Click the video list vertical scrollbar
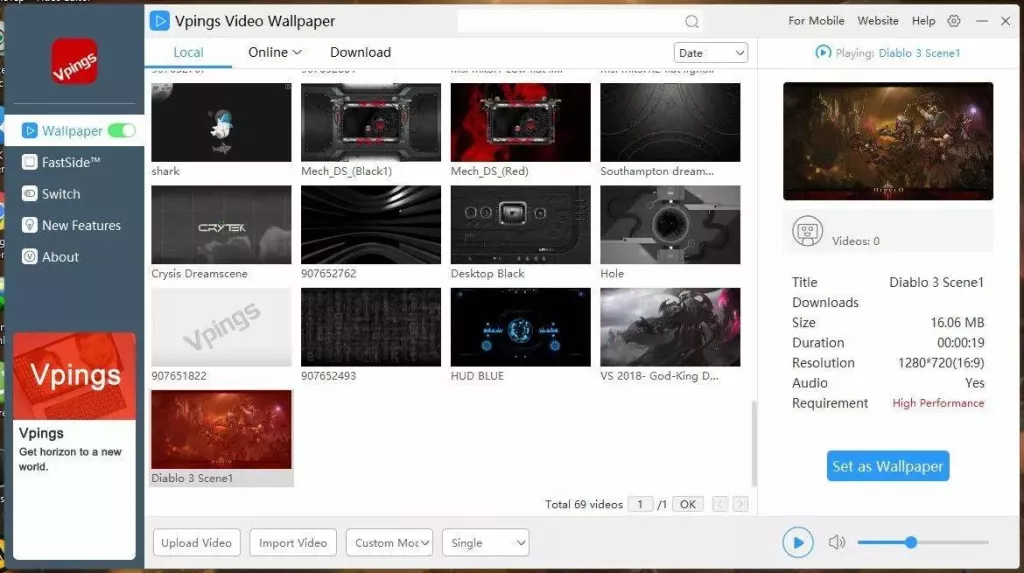Image resolution: width=1024 pixels, height=573 pixels. coord(754,444)
